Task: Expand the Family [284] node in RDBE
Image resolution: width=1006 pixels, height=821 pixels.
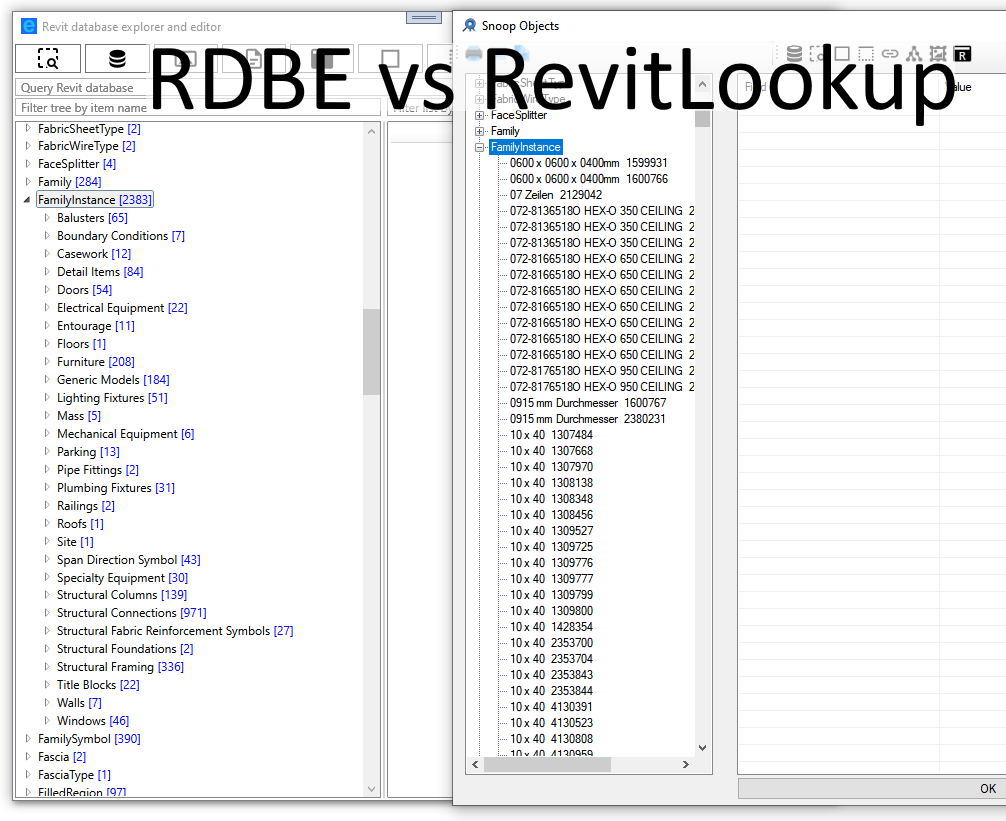Action: click(x=28, y=182)
